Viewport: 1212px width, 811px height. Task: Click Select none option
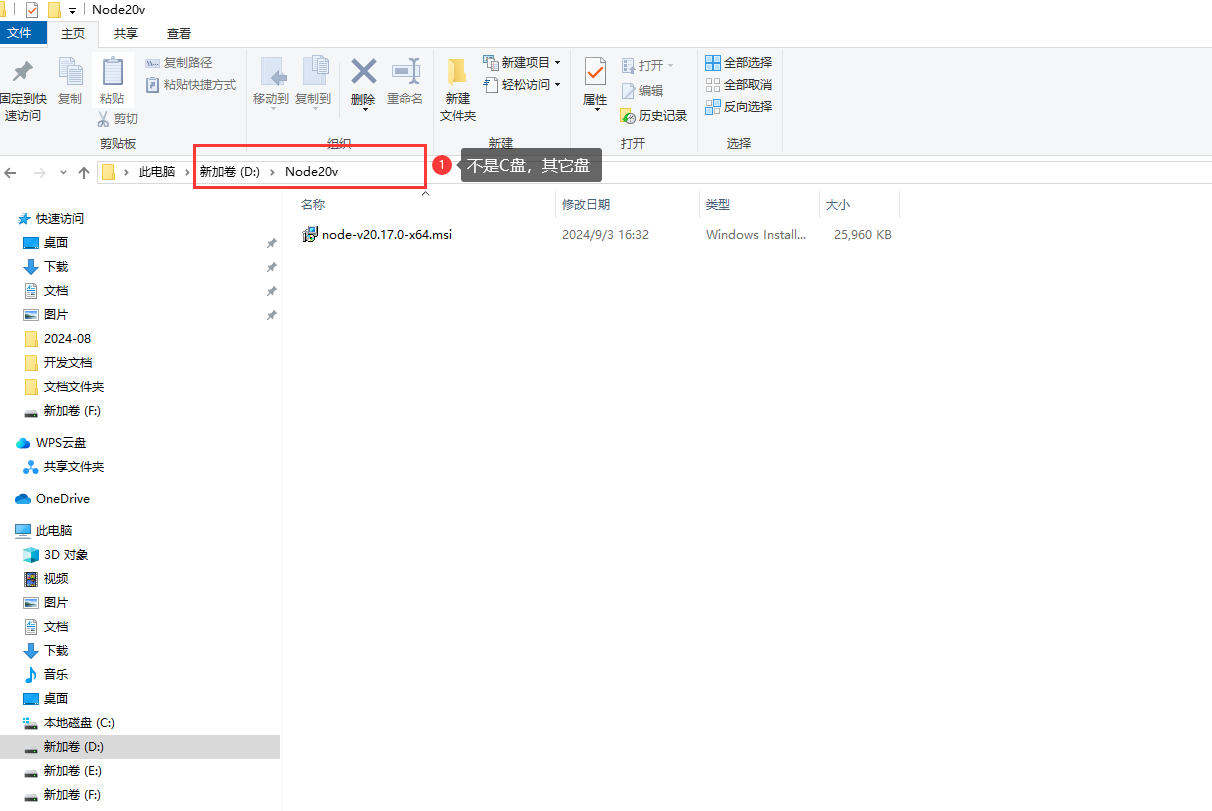tap(739, 85)
